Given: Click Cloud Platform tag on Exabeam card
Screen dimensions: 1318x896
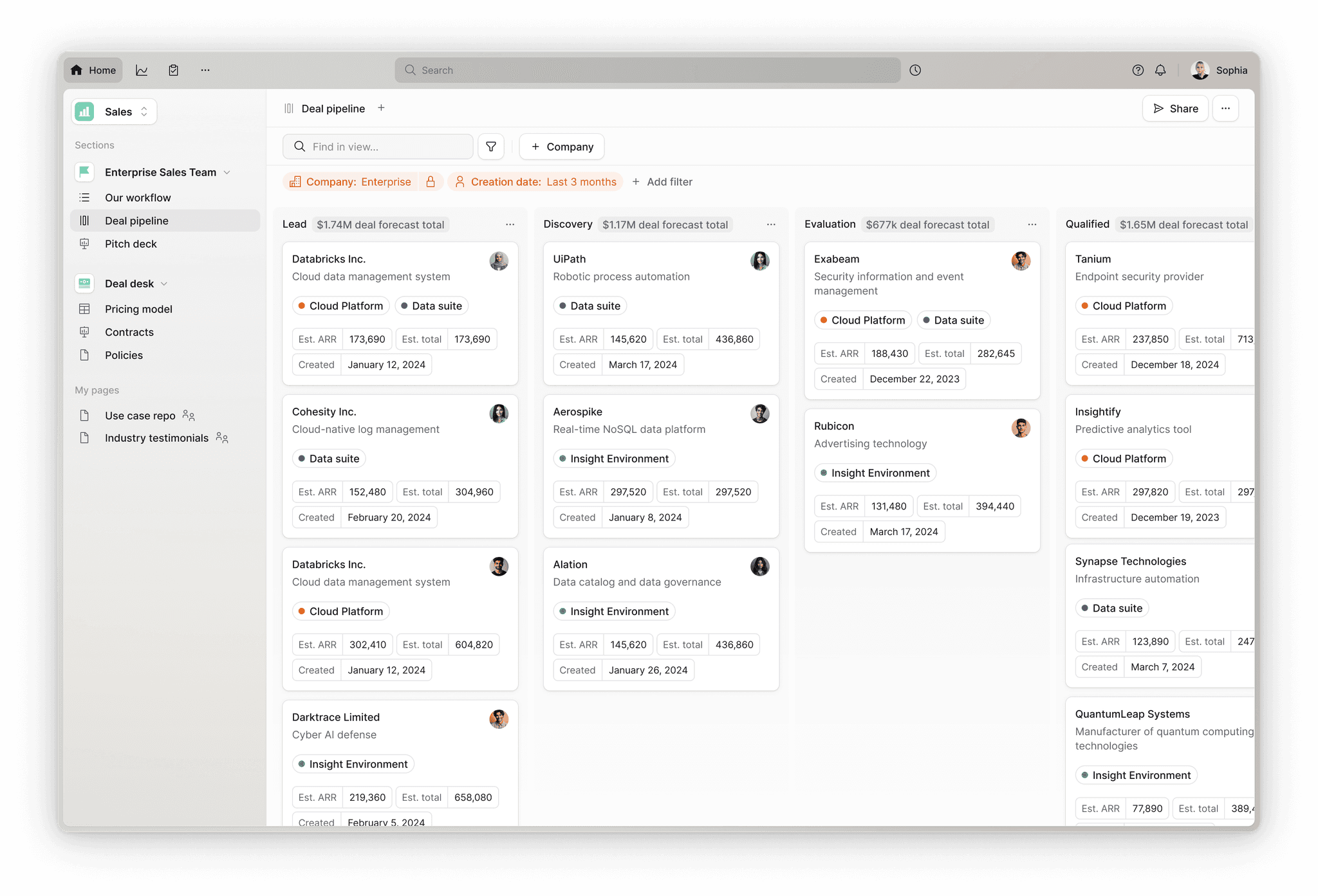Looking at the screenshot, I should coord(863,320).
